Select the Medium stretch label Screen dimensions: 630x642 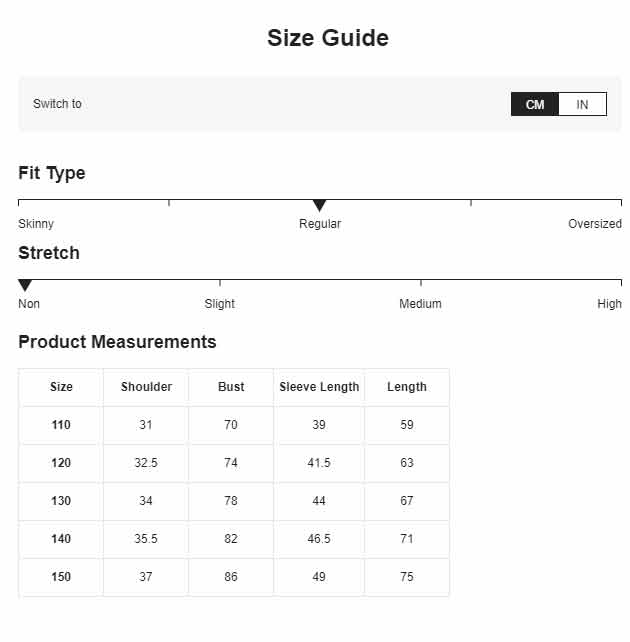420,303
